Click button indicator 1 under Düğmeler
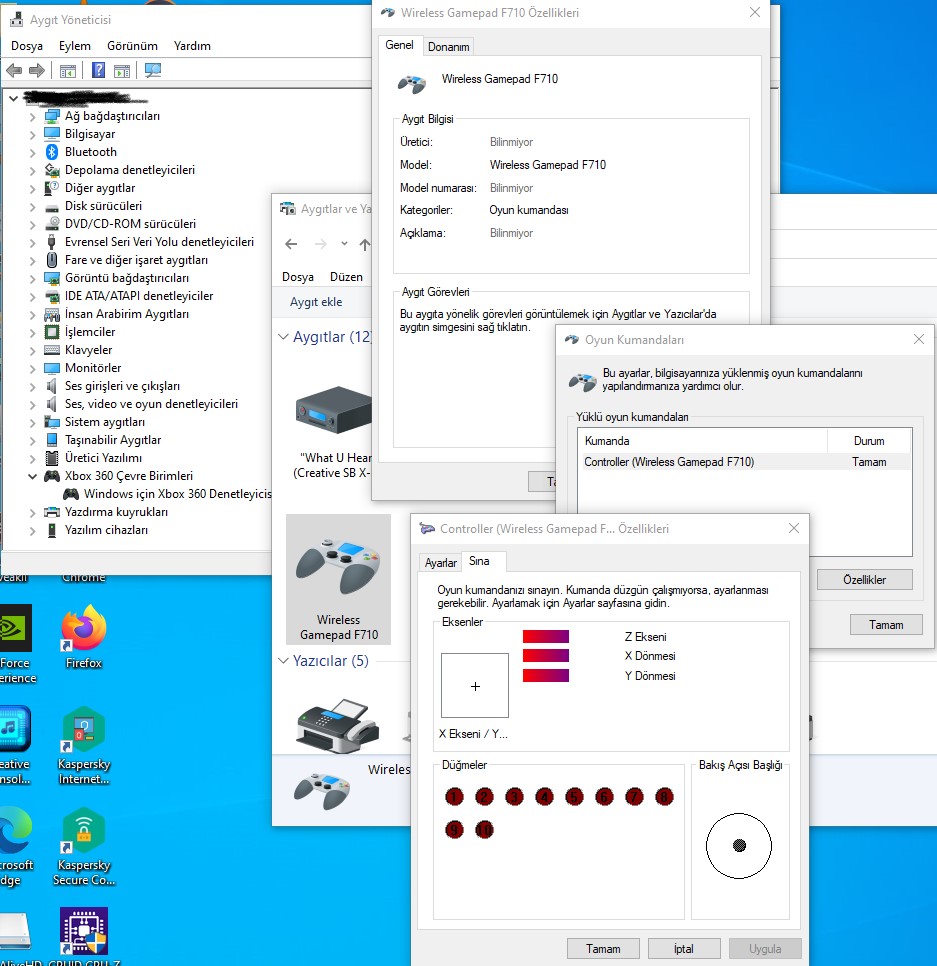937x966 pixels. (x=454, y=797)
